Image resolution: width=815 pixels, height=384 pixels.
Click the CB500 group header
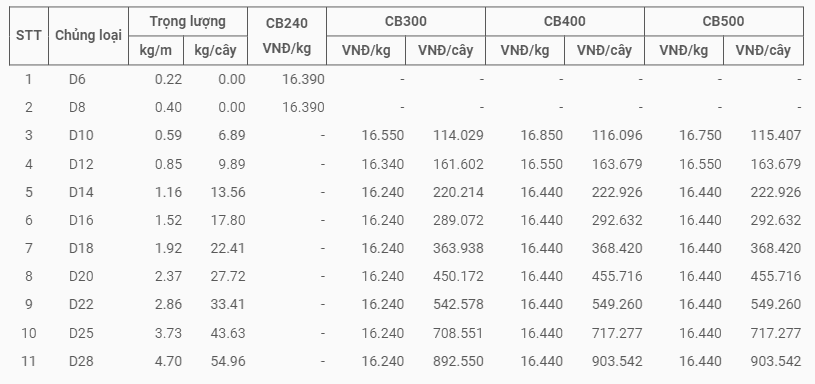click(x=724, y=22)
